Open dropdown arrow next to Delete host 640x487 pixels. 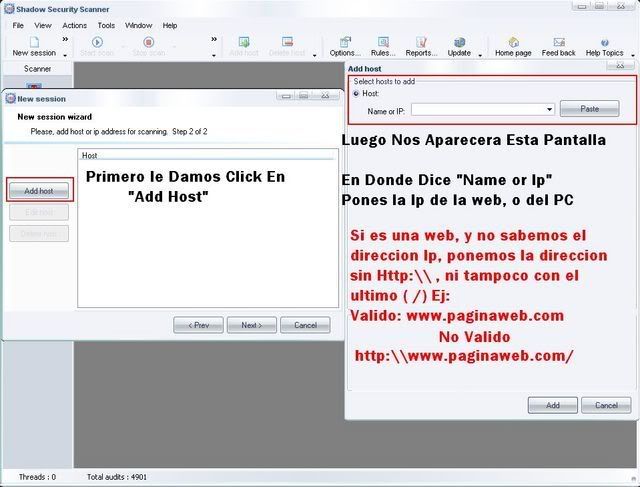click(314, 55)
